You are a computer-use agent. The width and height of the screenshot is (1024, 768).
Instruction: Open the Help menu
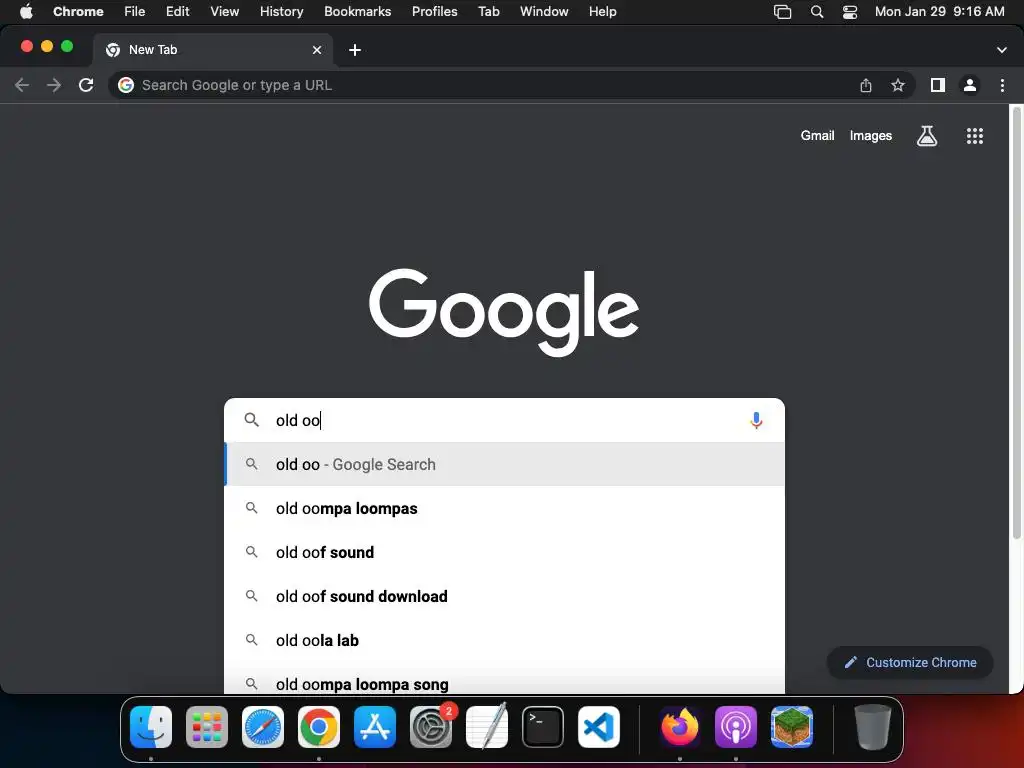(x=602, y=12)
